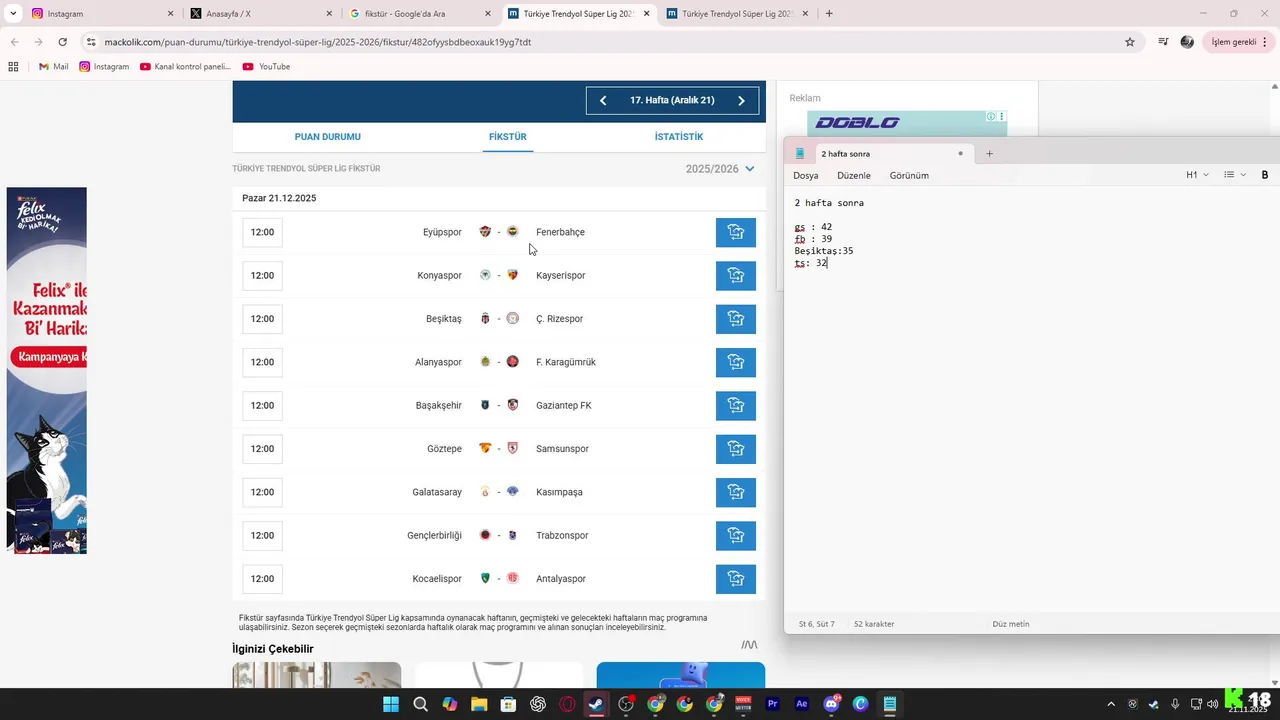Open Discord from the taskbar
Screen dimensions: 1280x720
(832, 704)
